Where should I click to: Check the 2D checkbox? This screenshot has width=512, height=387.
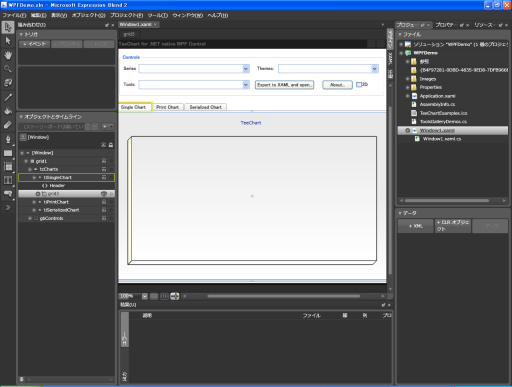(359, 84)
